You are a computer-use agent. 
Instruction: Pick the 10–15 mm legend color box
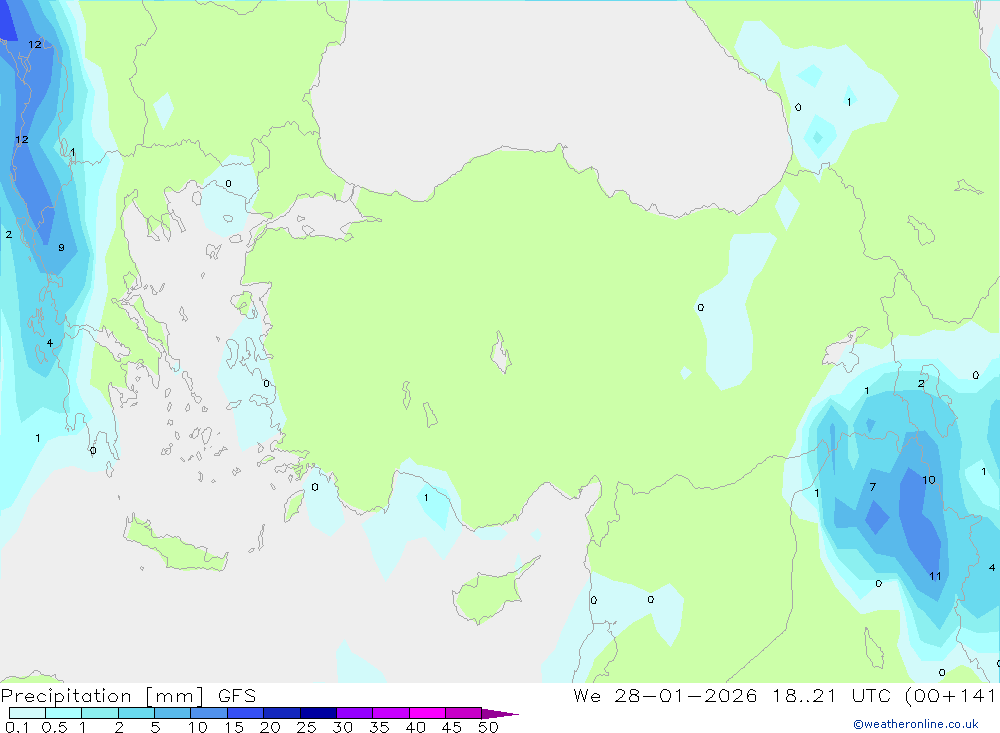pos(209,713)
